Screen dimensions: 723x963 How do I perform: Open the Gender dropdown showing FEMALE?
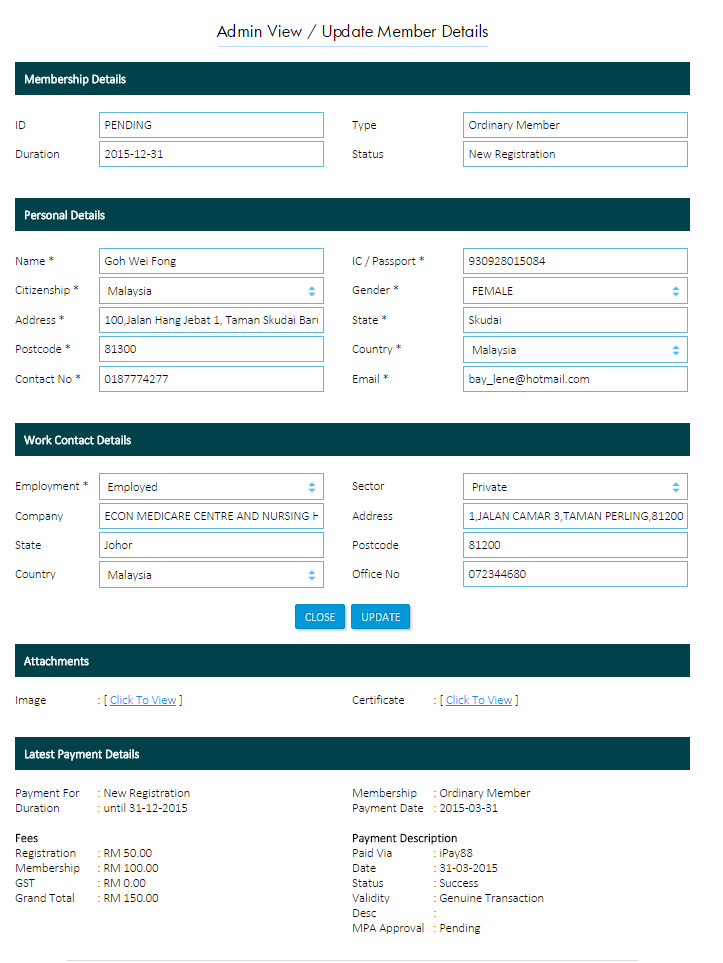coord(575,291)
